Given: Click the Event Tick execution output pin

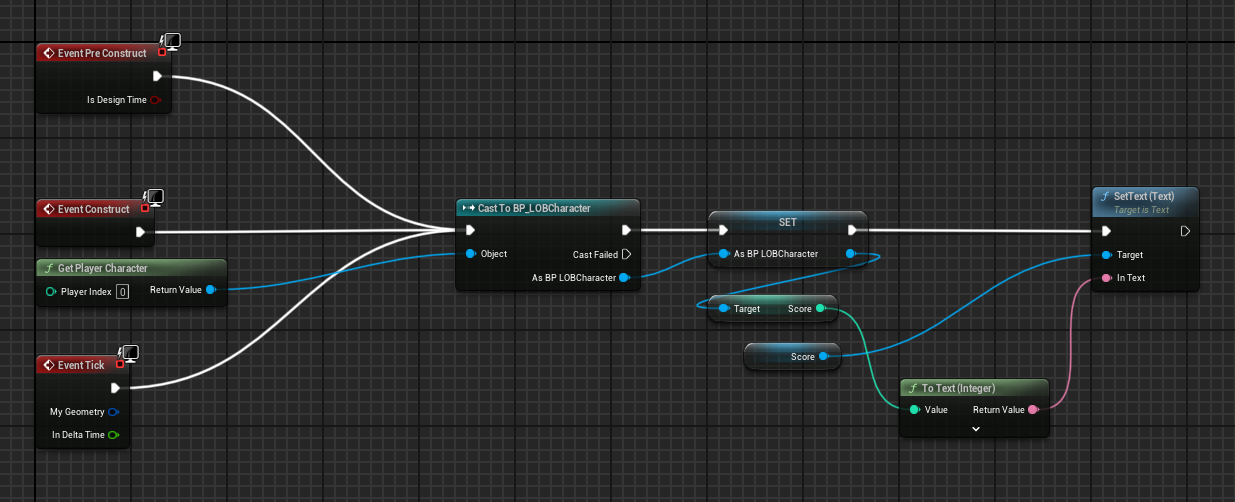Looking at the screenshot, I should click(x=116, y=388).
